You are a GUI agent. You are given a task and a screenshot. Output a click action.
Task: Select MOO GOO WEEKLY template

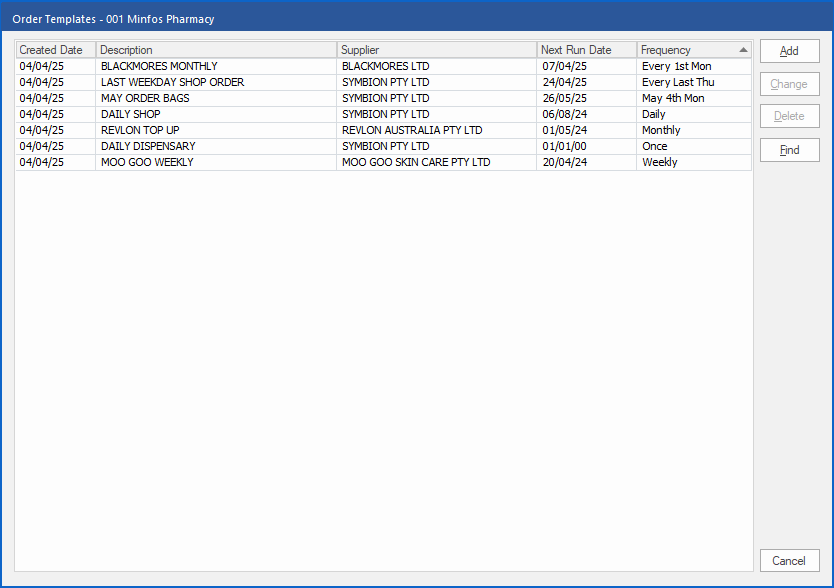383,162
